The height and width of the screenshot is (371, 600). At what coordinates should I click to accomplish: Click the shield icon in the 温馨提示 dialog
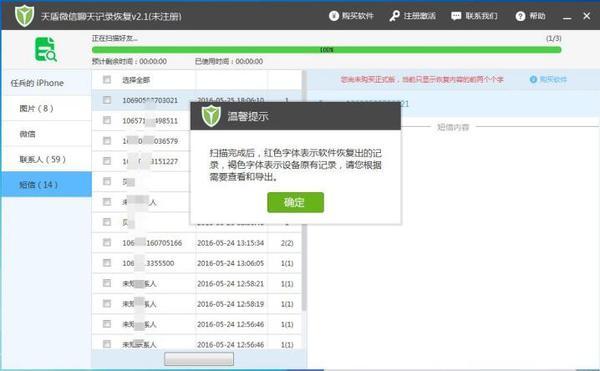click(x=211, y=116)
